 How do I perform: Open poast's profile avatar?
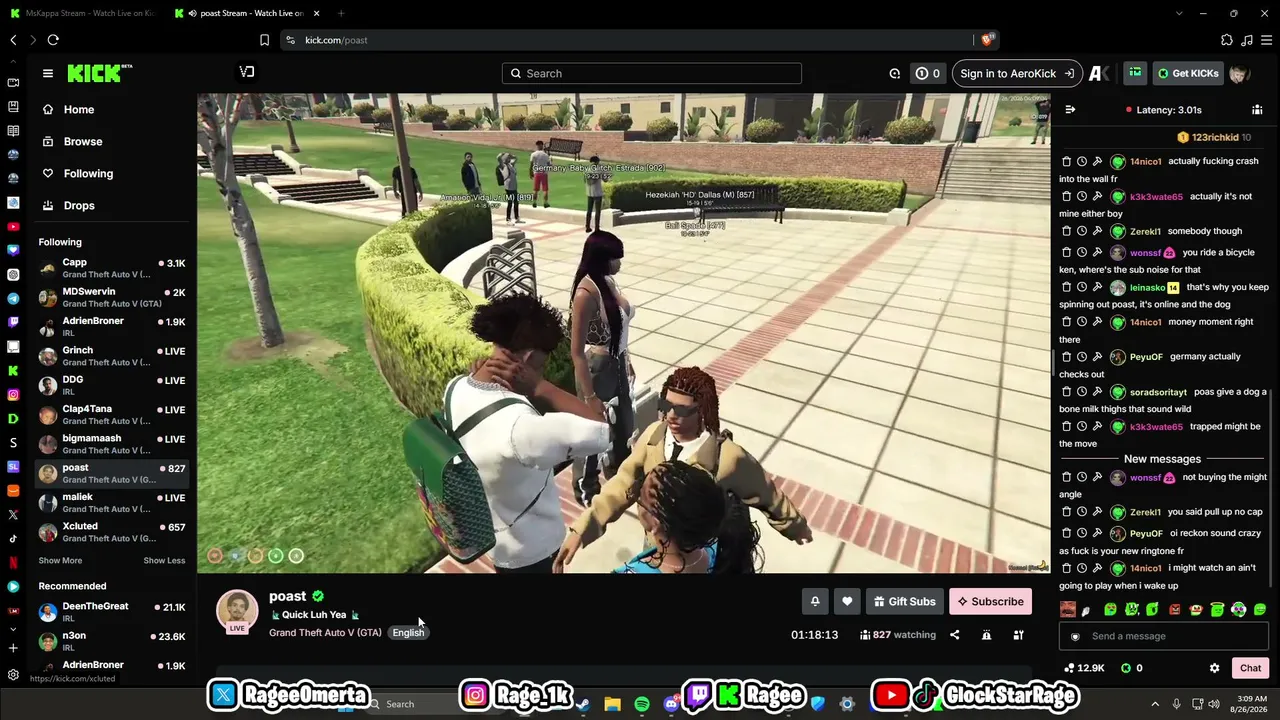point(237,611)
